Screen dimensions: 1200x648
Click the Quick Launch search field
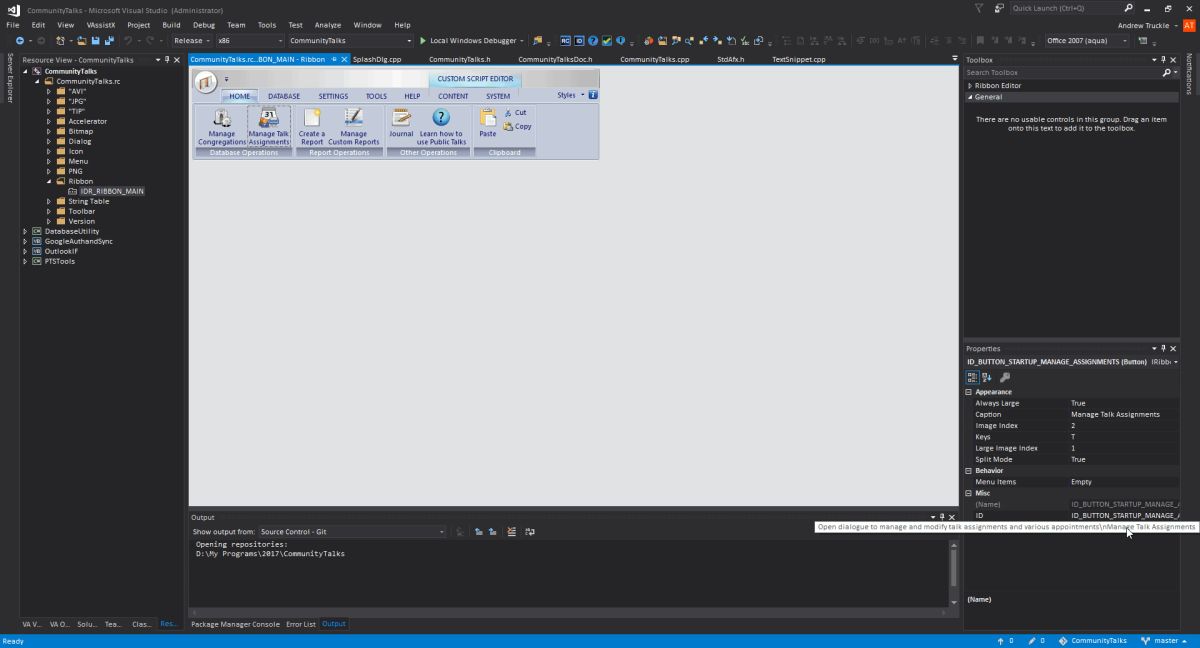click(x=1066, y=8)
